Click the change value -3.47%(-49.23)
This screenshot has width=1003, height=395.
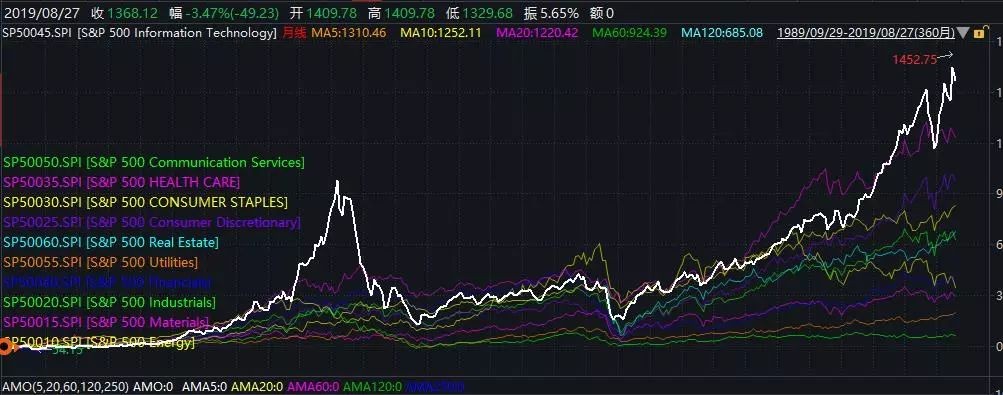[x=233, y=13]
